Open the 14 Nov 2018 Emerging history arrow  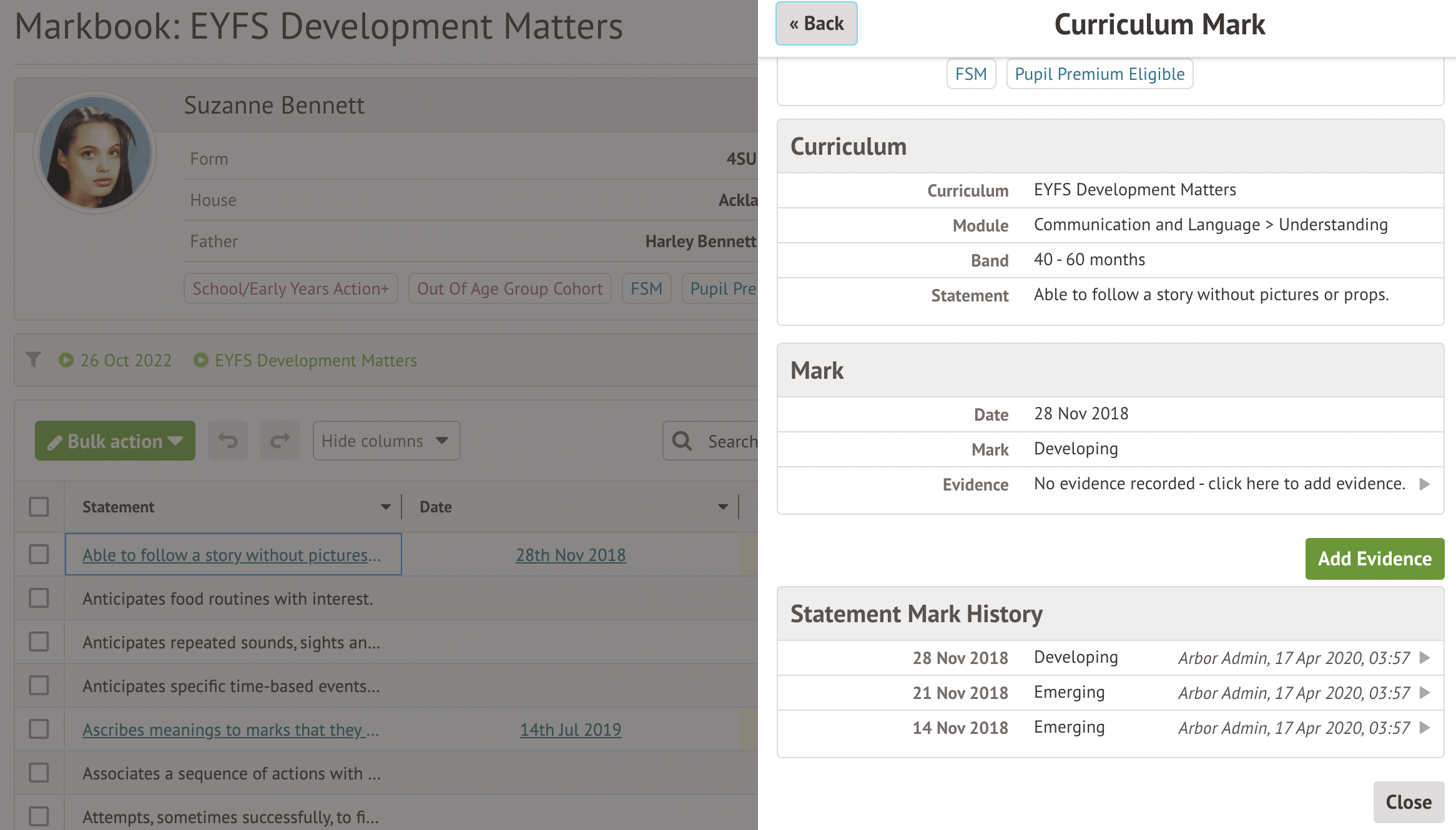tap(1425, 728)
